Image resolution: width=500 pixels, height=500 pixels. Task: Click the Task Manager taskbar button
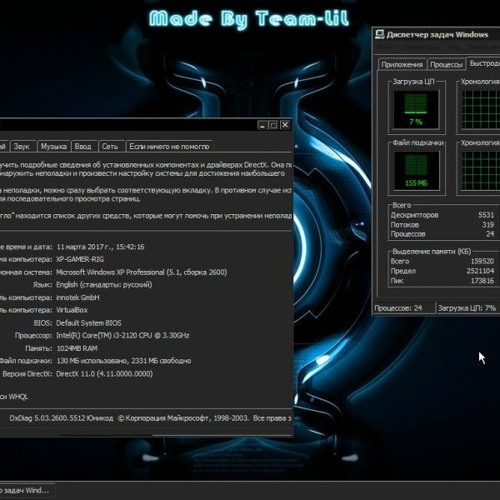27,491
